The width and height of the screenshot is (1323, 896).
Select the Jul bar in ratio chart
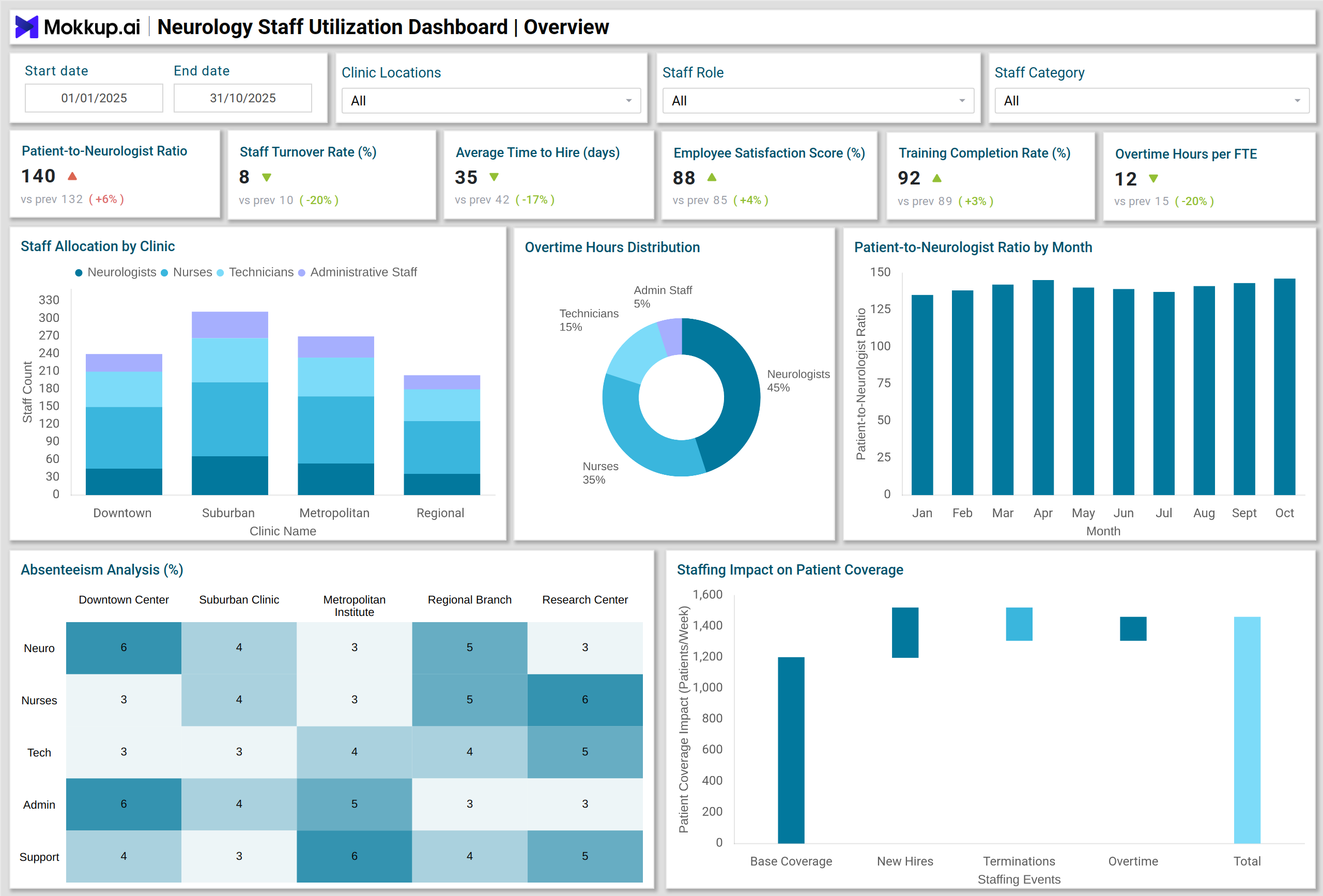(1164, 393)
